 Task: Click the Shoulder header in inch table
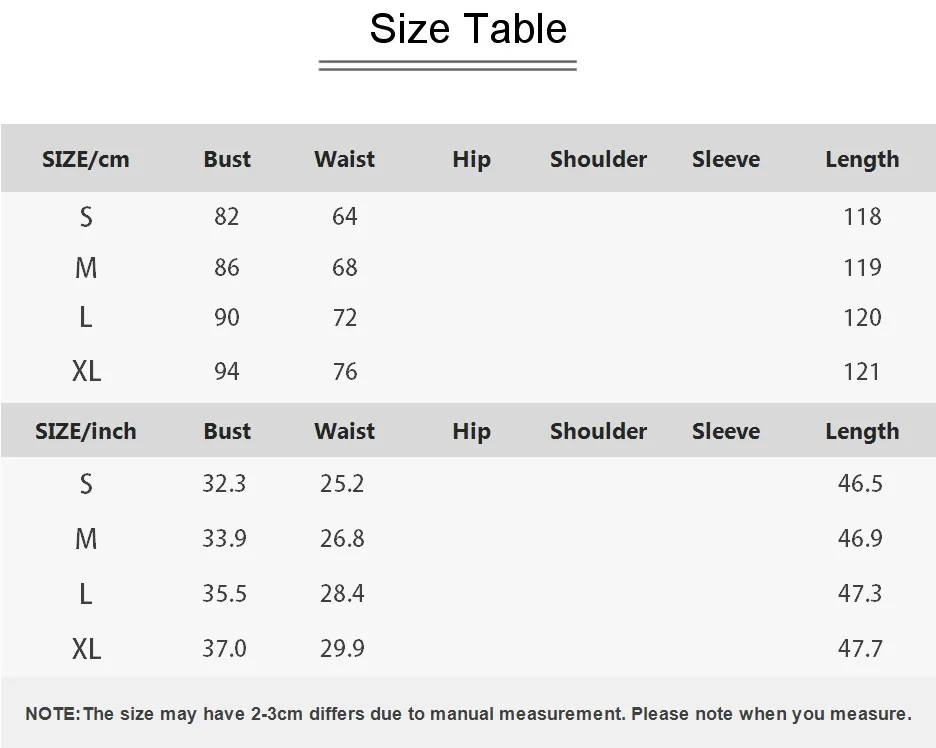coord(598,431)
